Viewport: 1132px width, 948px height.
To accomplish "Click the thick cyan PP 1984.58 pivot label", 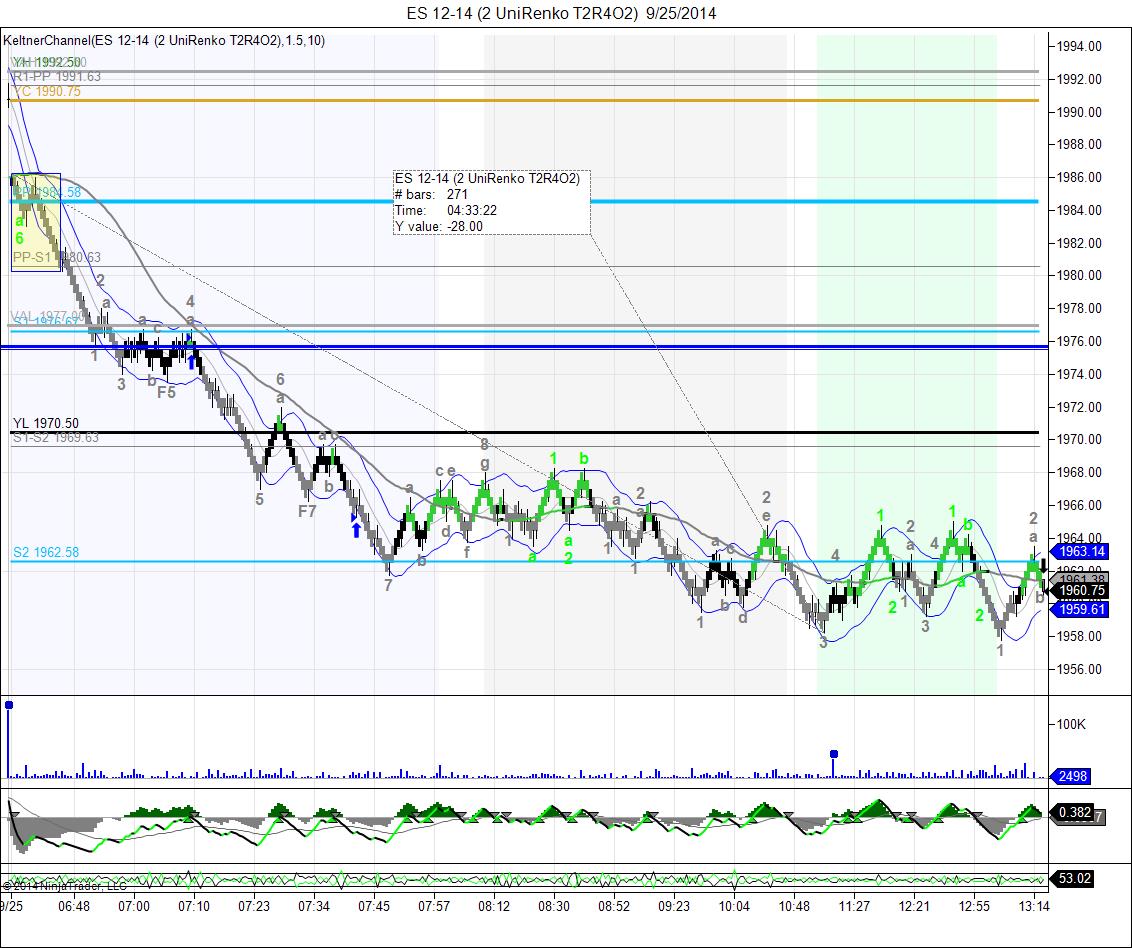I will [48, 192].
